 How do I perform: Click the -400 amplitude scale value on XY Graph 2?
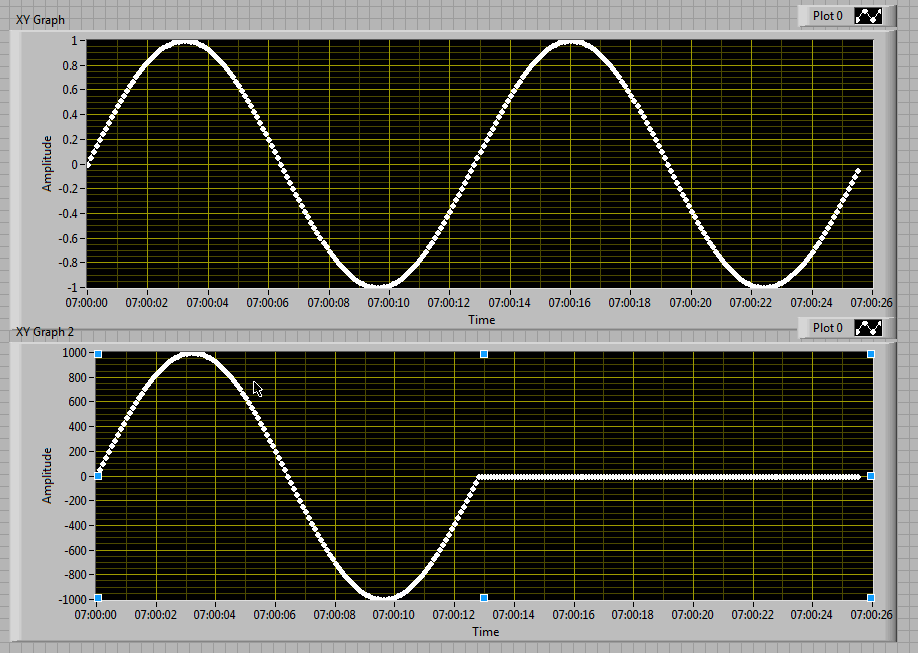(75, 526)
